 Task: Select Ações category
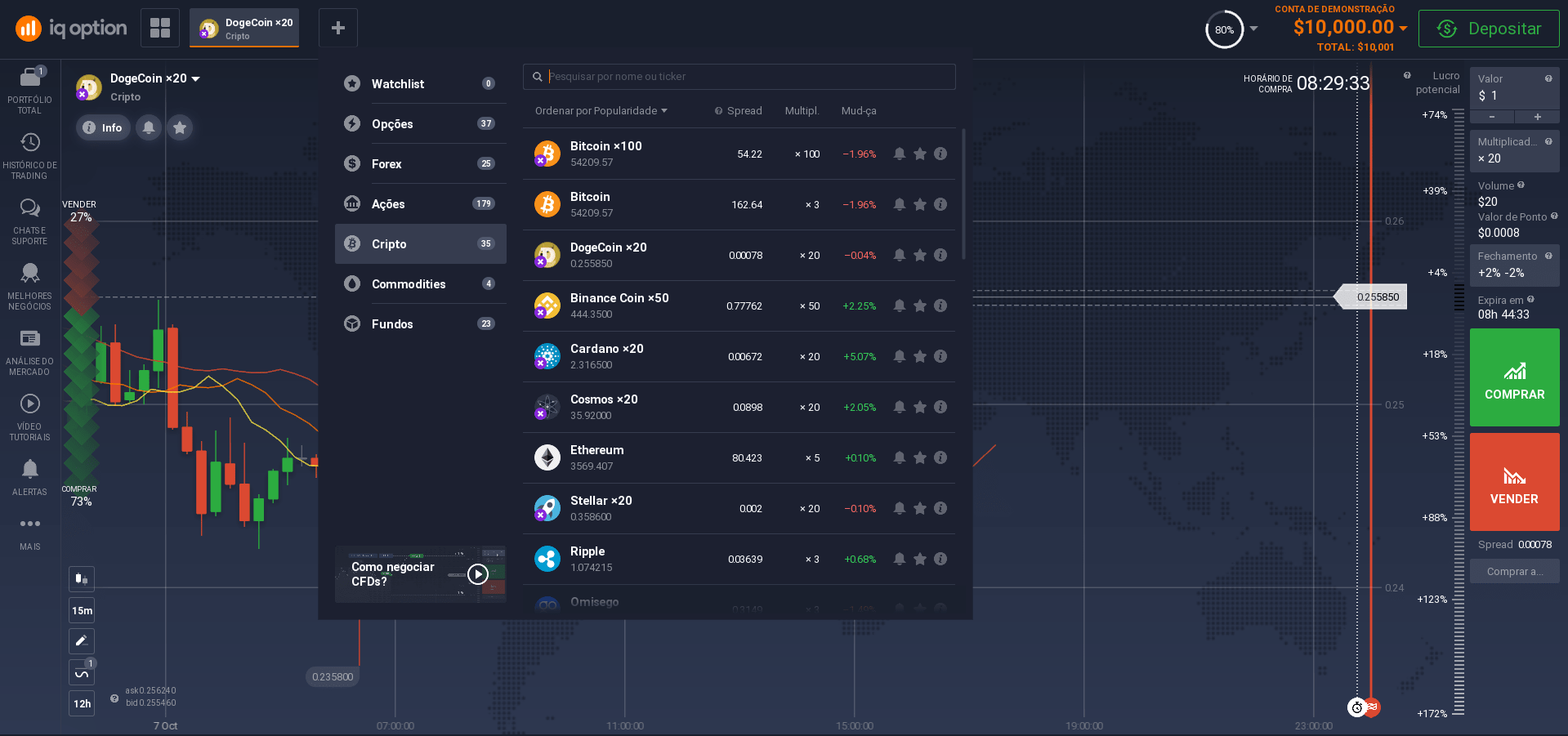[420, 203]
